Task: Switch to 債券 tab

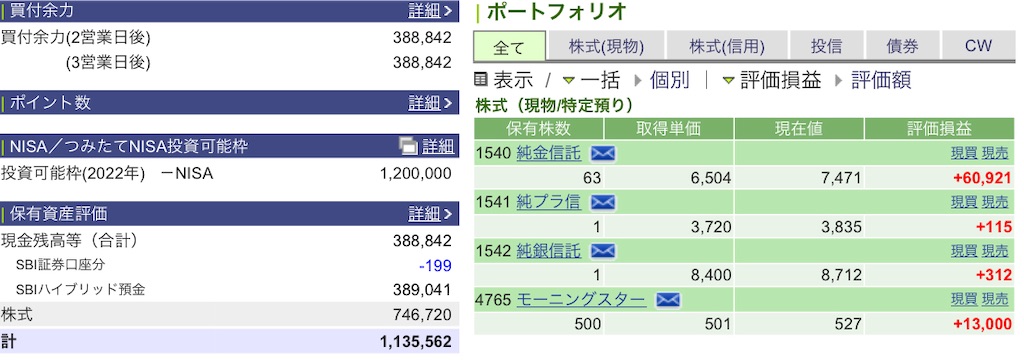Action: (x=903, y=46)
